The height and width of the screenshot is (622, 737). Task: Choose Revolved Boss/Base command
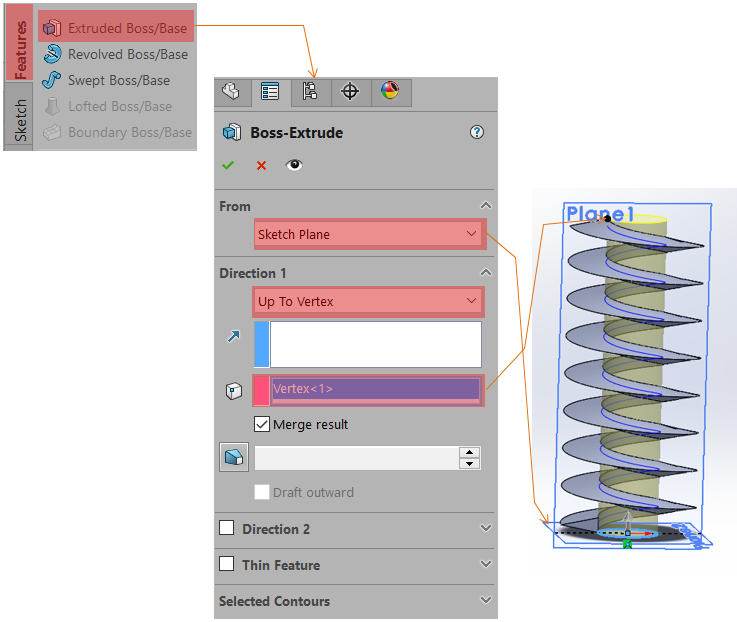tap(116, 54)
